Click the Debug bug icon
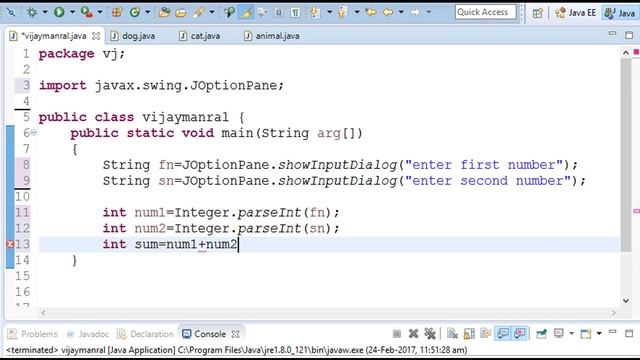The height and width of the screenshot is (360, 640). pyautogui.click(x=32, y=13)
